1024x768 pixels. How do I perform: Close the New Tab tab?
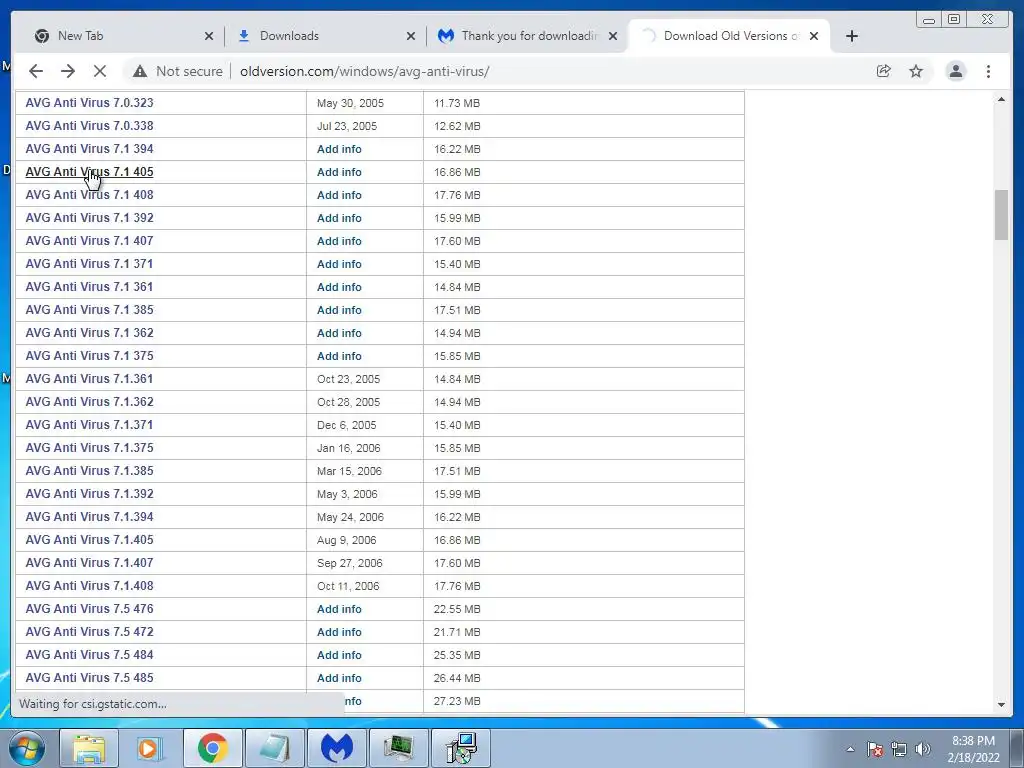click(209, 37)
